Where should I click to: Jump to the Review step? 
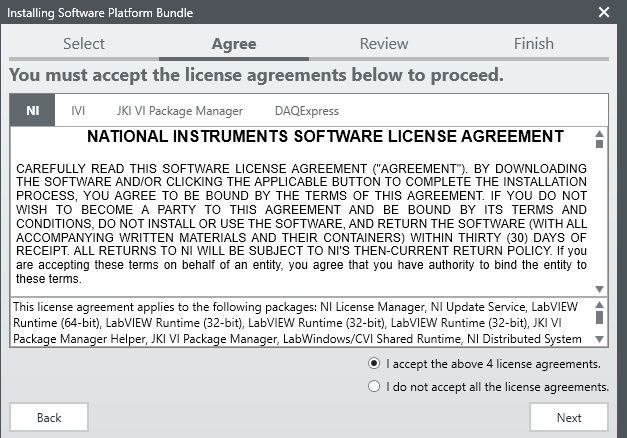pos(384,44)
